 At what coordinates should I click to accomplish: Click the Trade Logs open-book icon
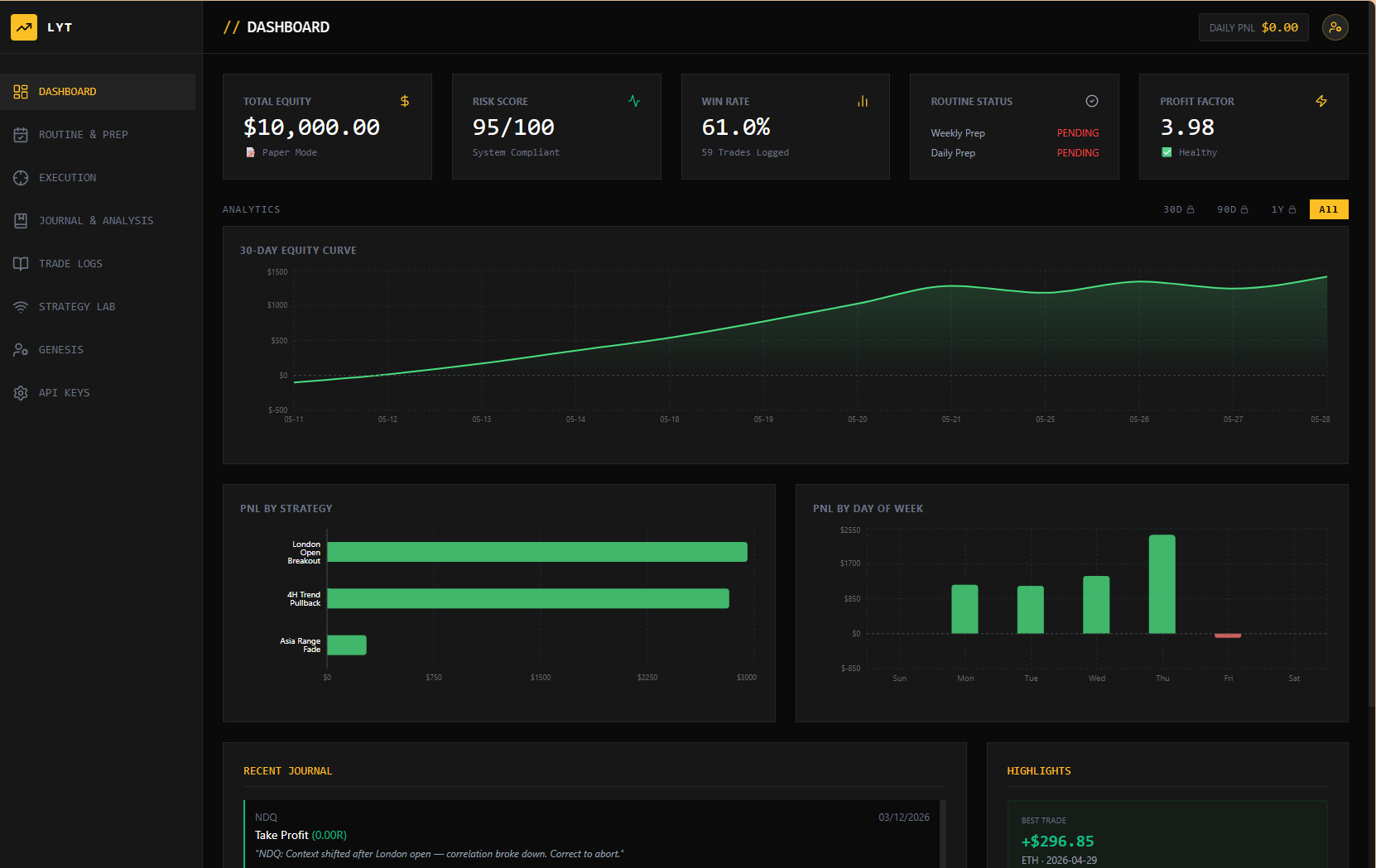pos(21,264)
